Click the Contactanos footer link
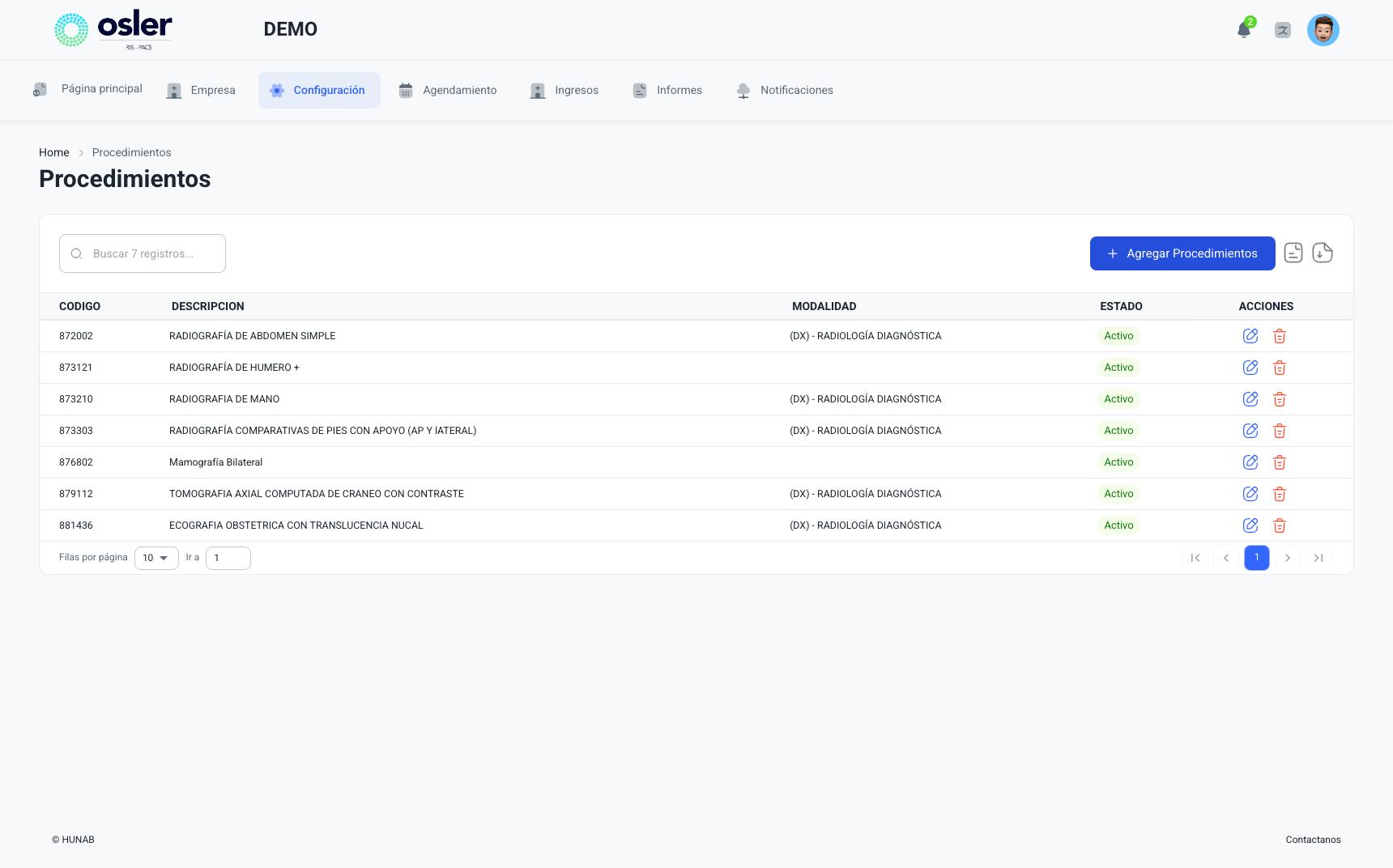Screen dimensions: 1393x868 click(x=1313, y=840)
